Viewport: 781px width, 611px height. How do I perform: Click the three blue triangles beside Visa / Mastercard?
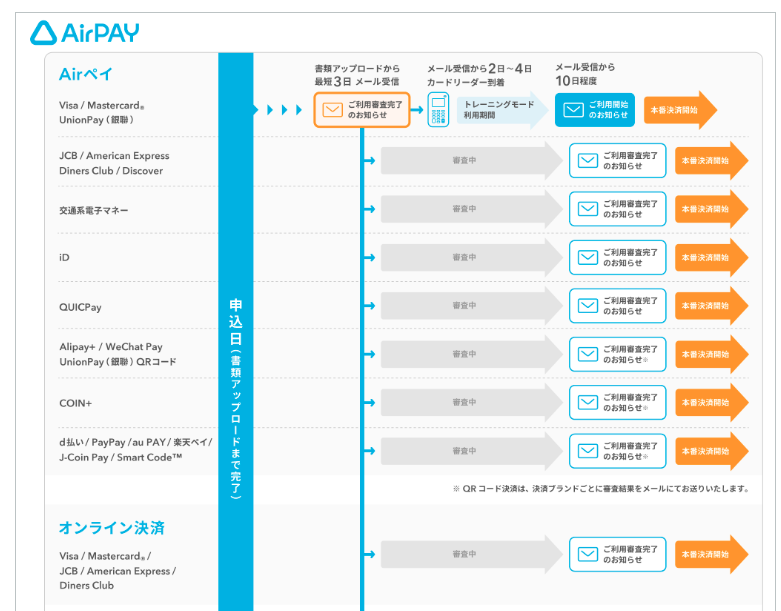[x=284, y=109]
